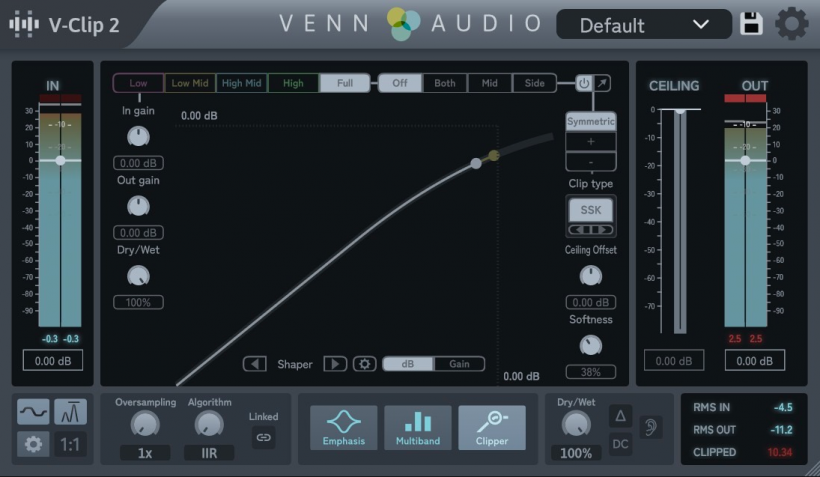Click the waveform view icon
This screenshot has width=820, height=477.
tap(33, 411)
